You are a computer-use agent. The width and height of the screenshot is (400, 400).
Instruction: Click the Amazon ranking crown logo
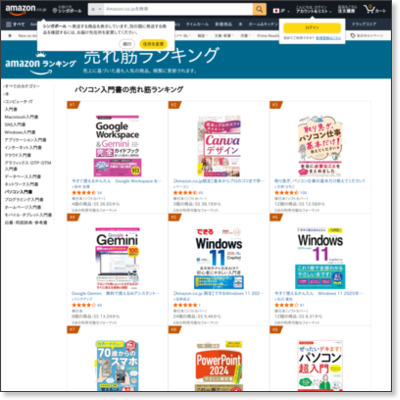pos(40,63)
